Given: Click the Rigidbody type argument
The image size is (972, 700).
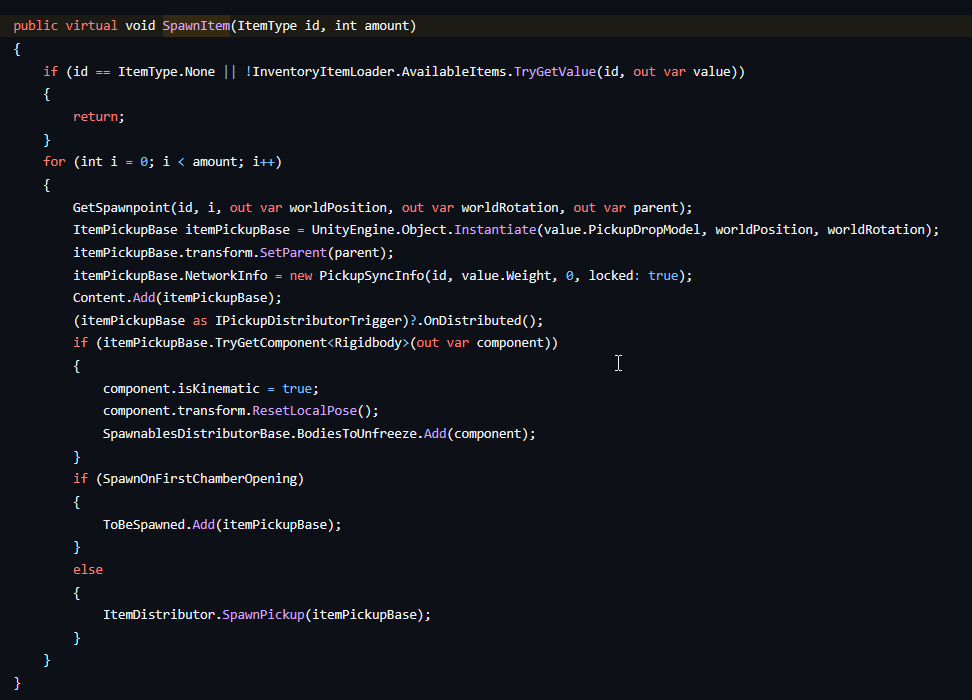Looking at the screenshot, I should pos(368,343).
